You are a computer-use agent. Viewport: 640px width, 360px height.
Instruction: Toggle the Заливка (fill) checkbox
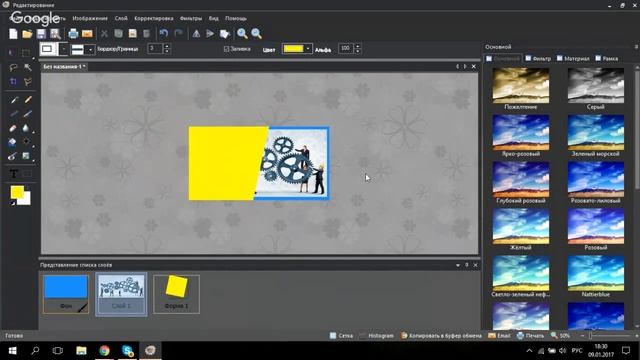click(227, 49)
